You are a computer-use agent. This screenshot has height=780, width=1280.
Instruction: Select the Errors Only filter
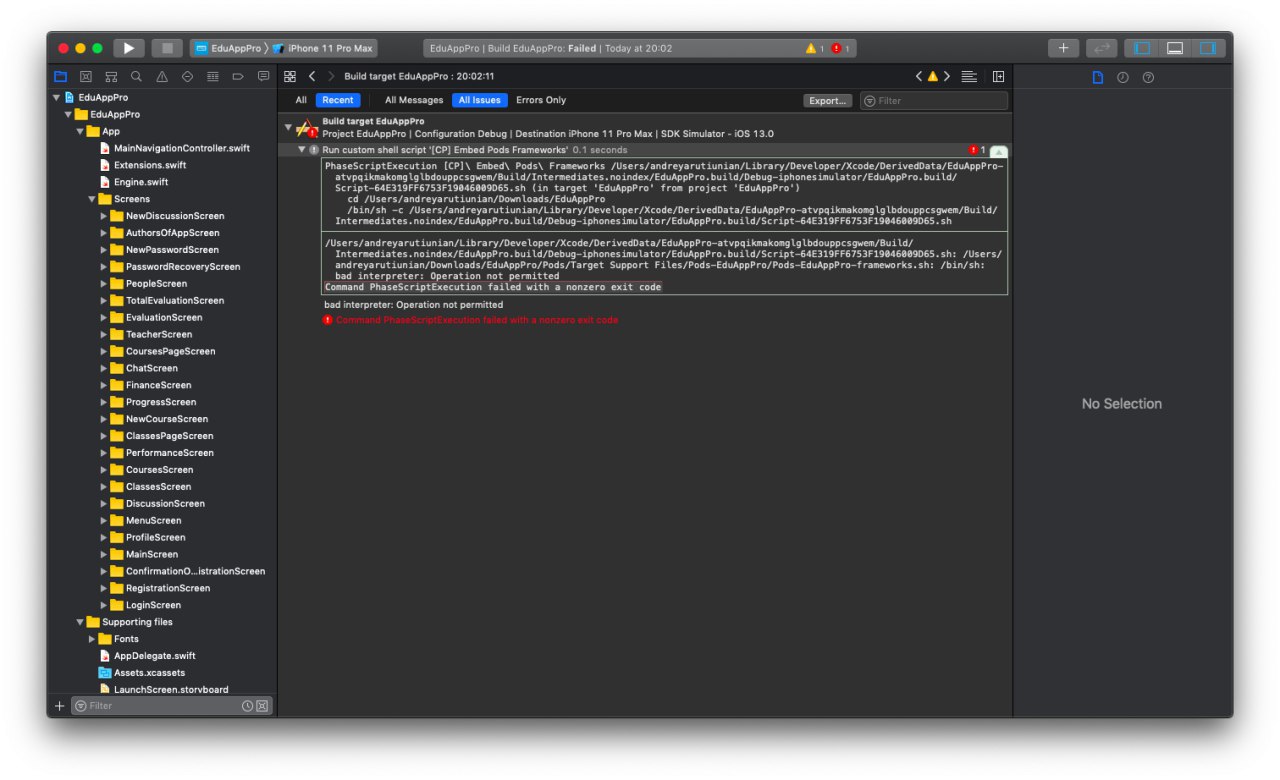coord(541,100)
